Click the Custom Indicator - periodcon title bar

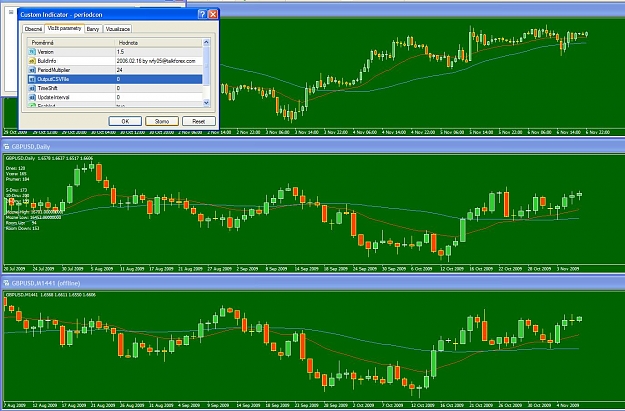pyautogui.click(x=118, y=14)
